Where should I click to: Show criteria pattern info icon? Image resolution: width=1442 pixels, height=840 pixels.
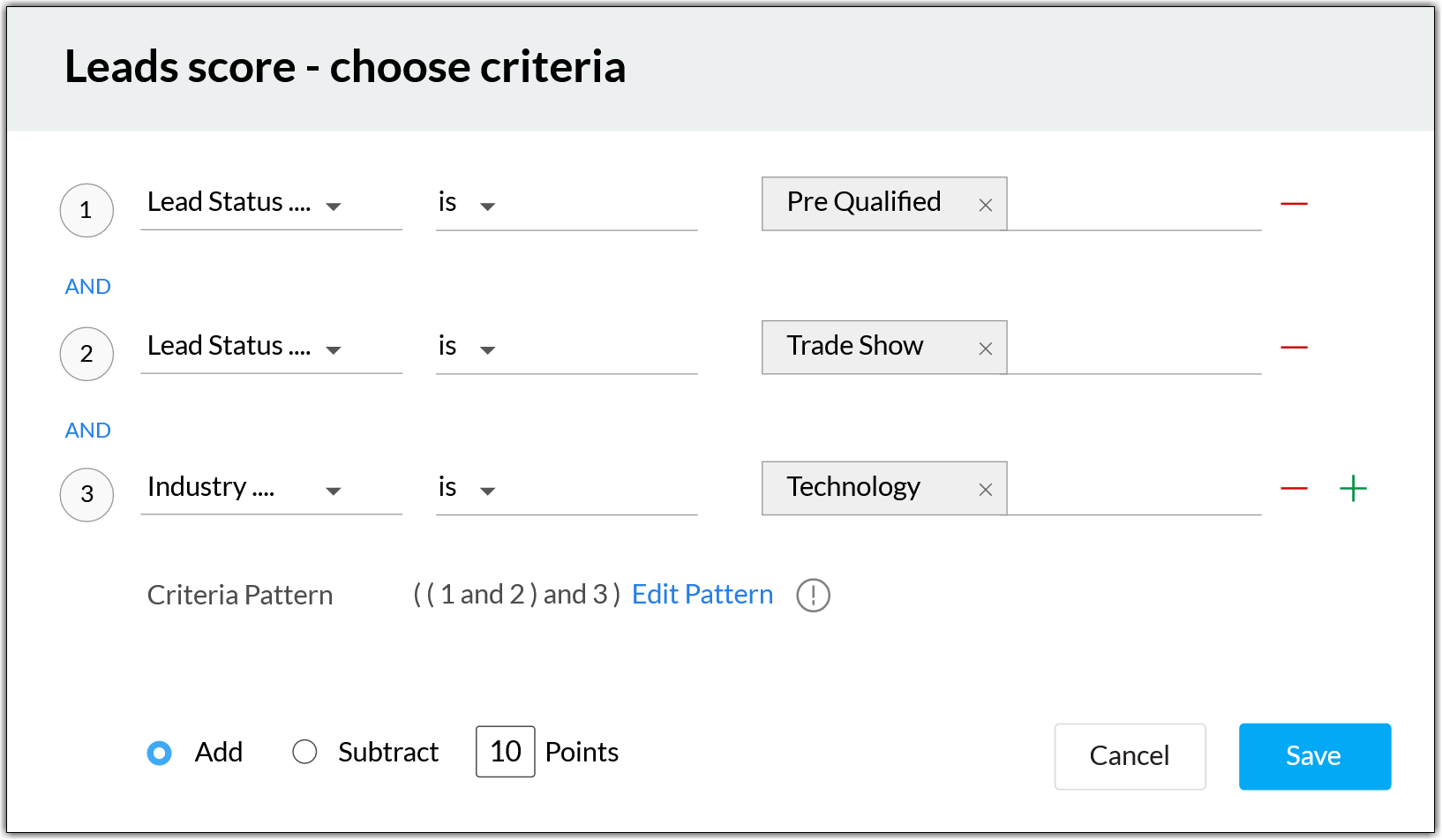[813, 596]
